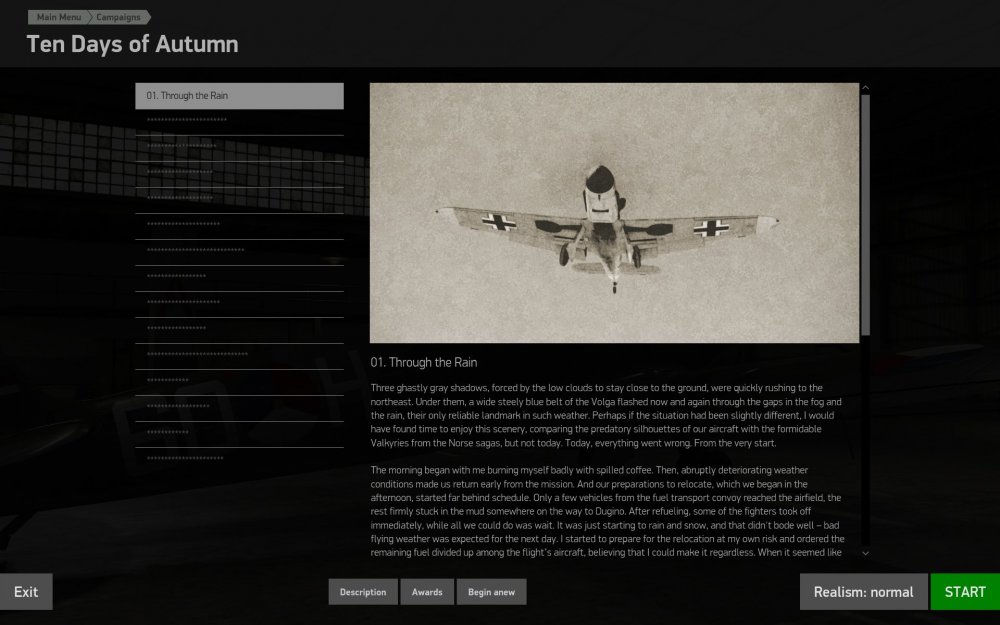
Task: Toggle the Realism: normal setting
Action: [x=864, y=592]
